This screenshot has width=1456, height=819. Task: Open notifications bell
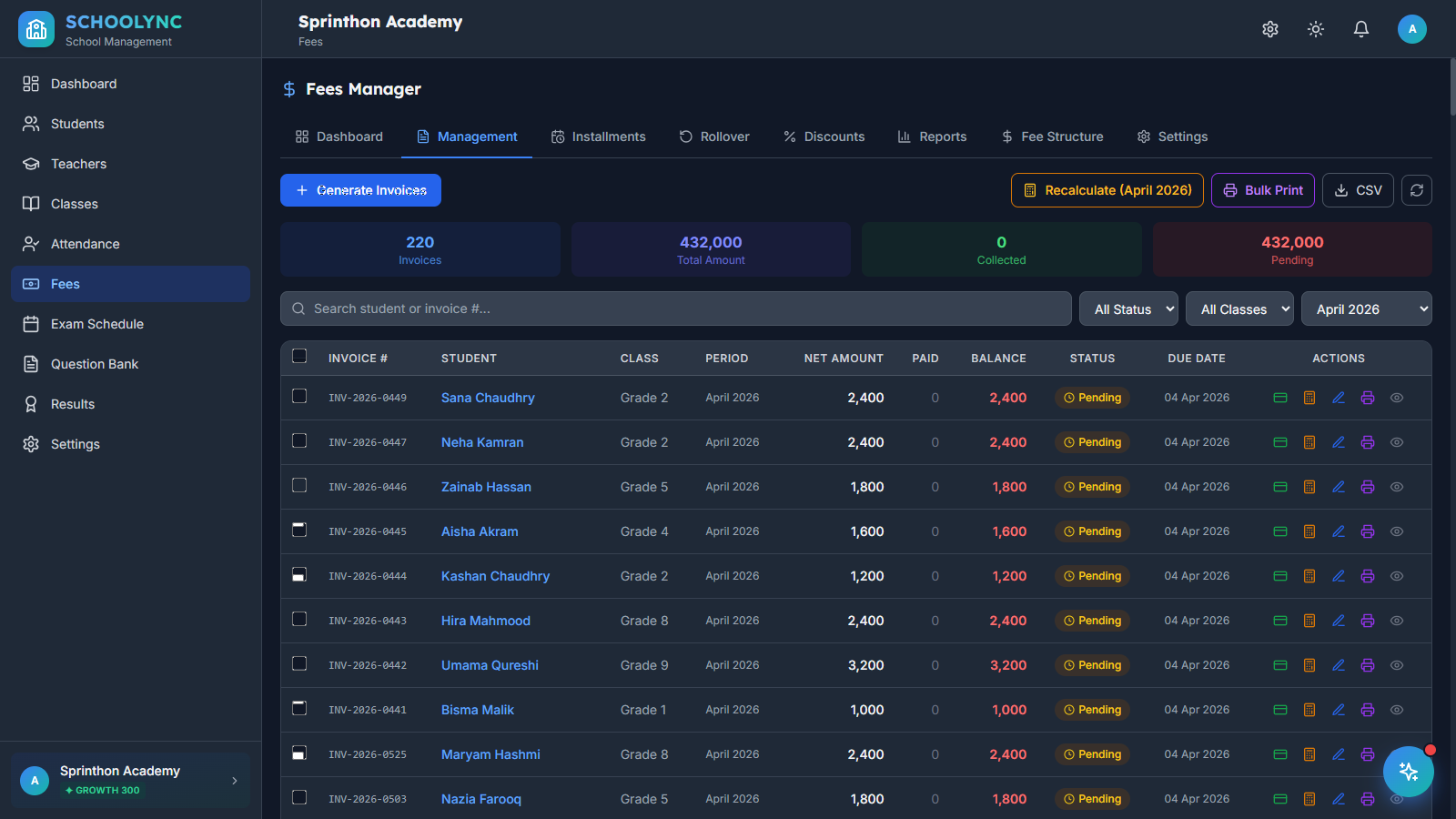pyautogui.click(x=1361, y=29)
